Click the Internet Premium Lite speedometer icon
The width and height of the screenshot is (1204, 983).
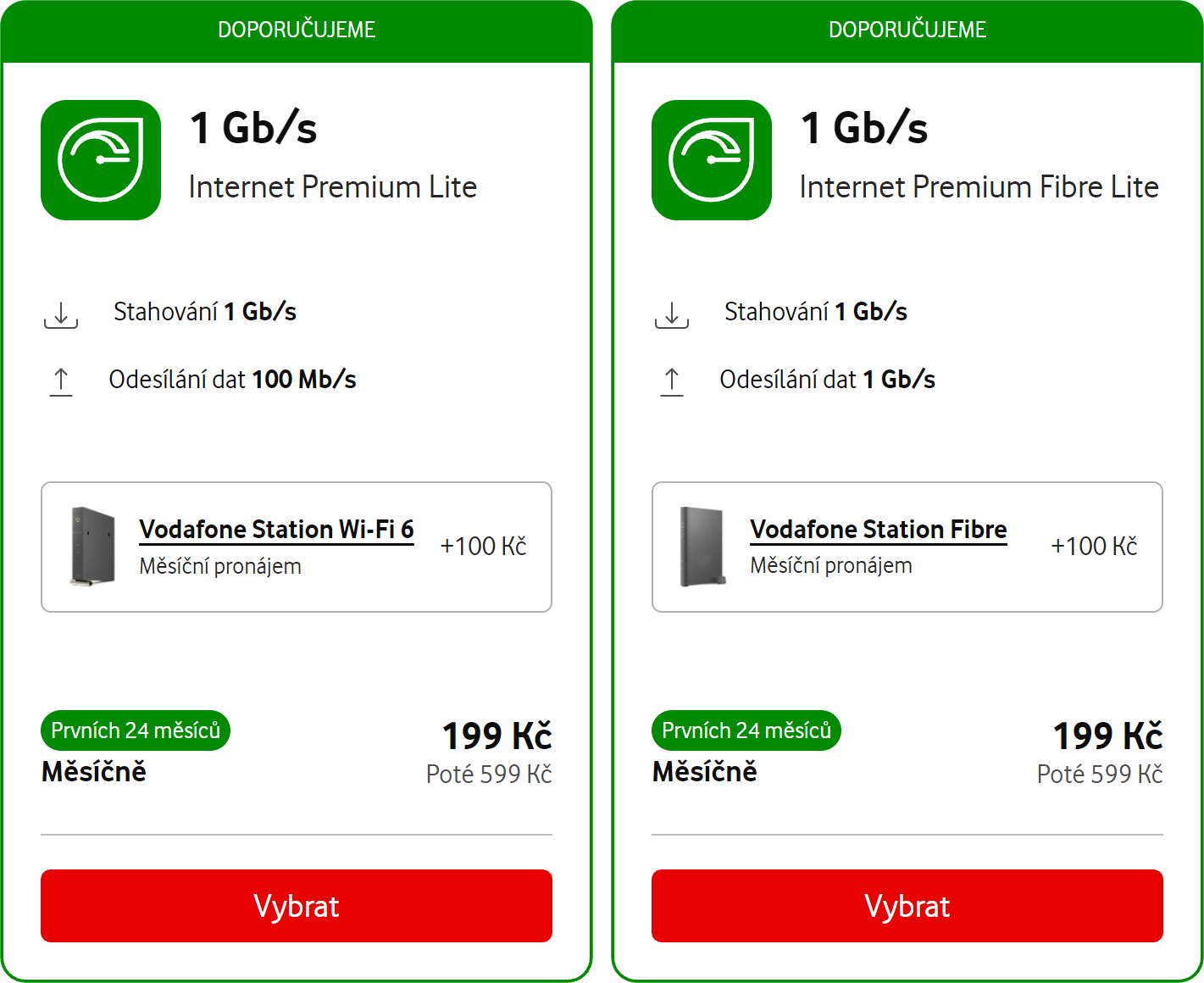[x=101, y=160]
